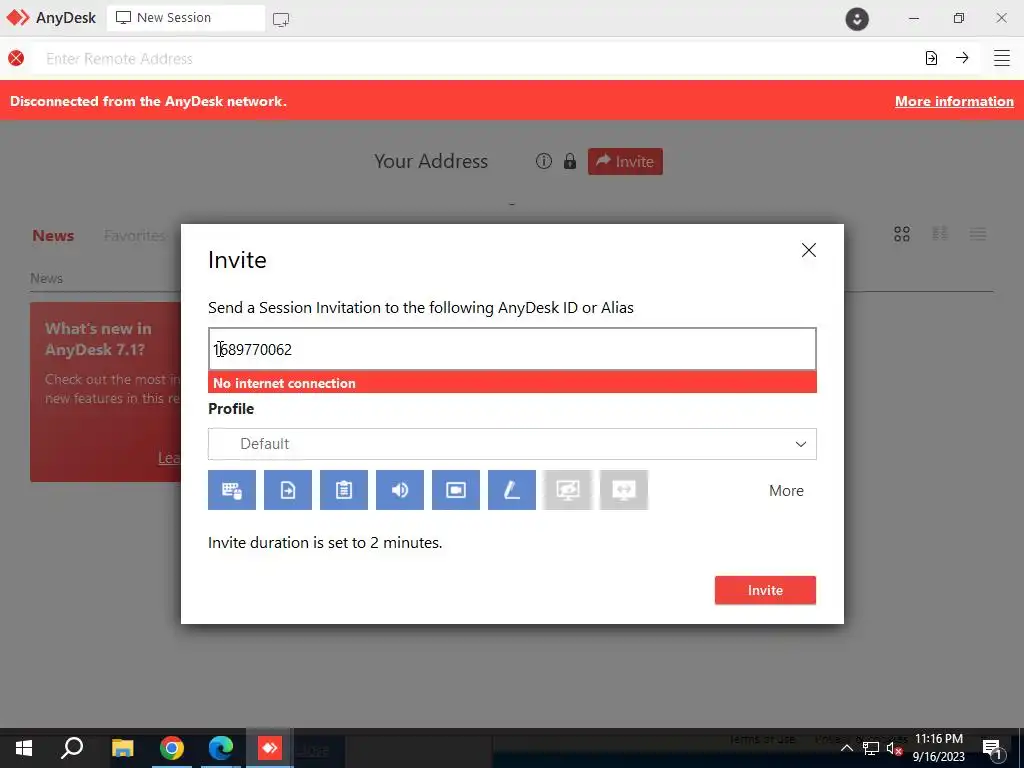This screenshot has width=1024, height=768.
Task: Click the red disconnected status icon
Action: (x=16, y=59)
